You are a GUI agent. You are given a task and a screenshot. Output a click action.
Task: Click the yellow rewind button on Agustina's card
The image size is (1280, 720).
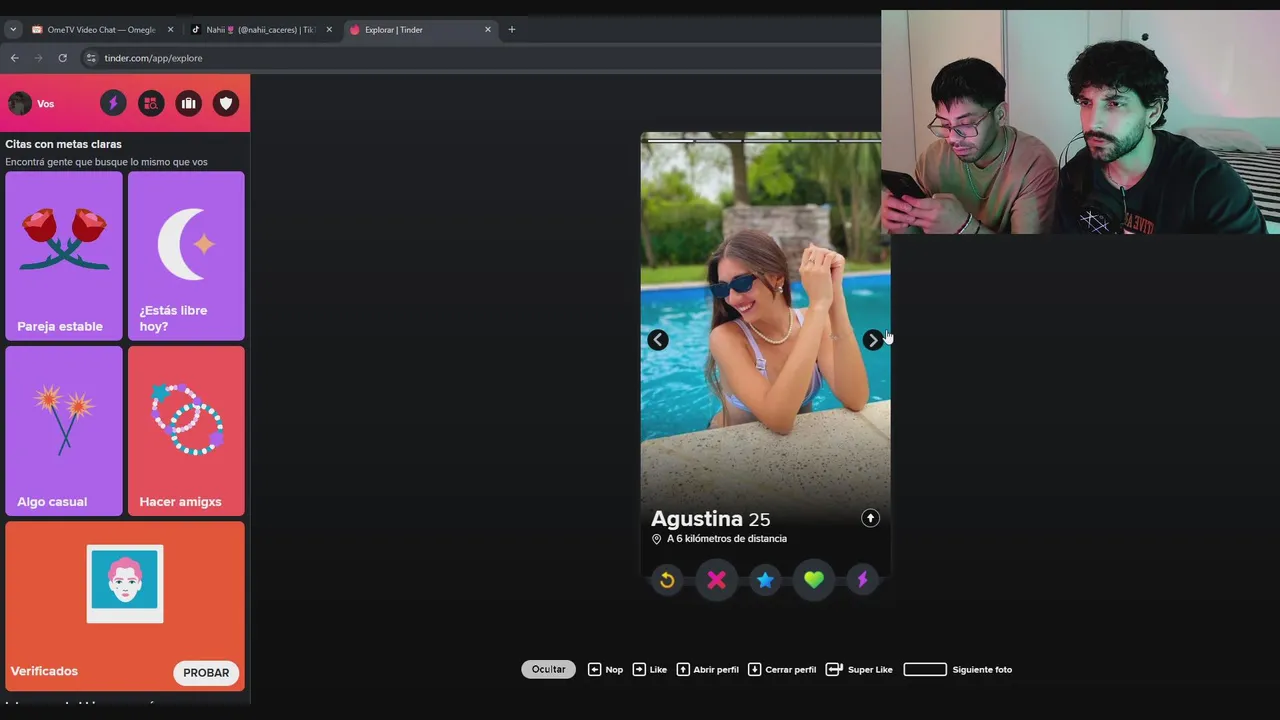point(667,580)
